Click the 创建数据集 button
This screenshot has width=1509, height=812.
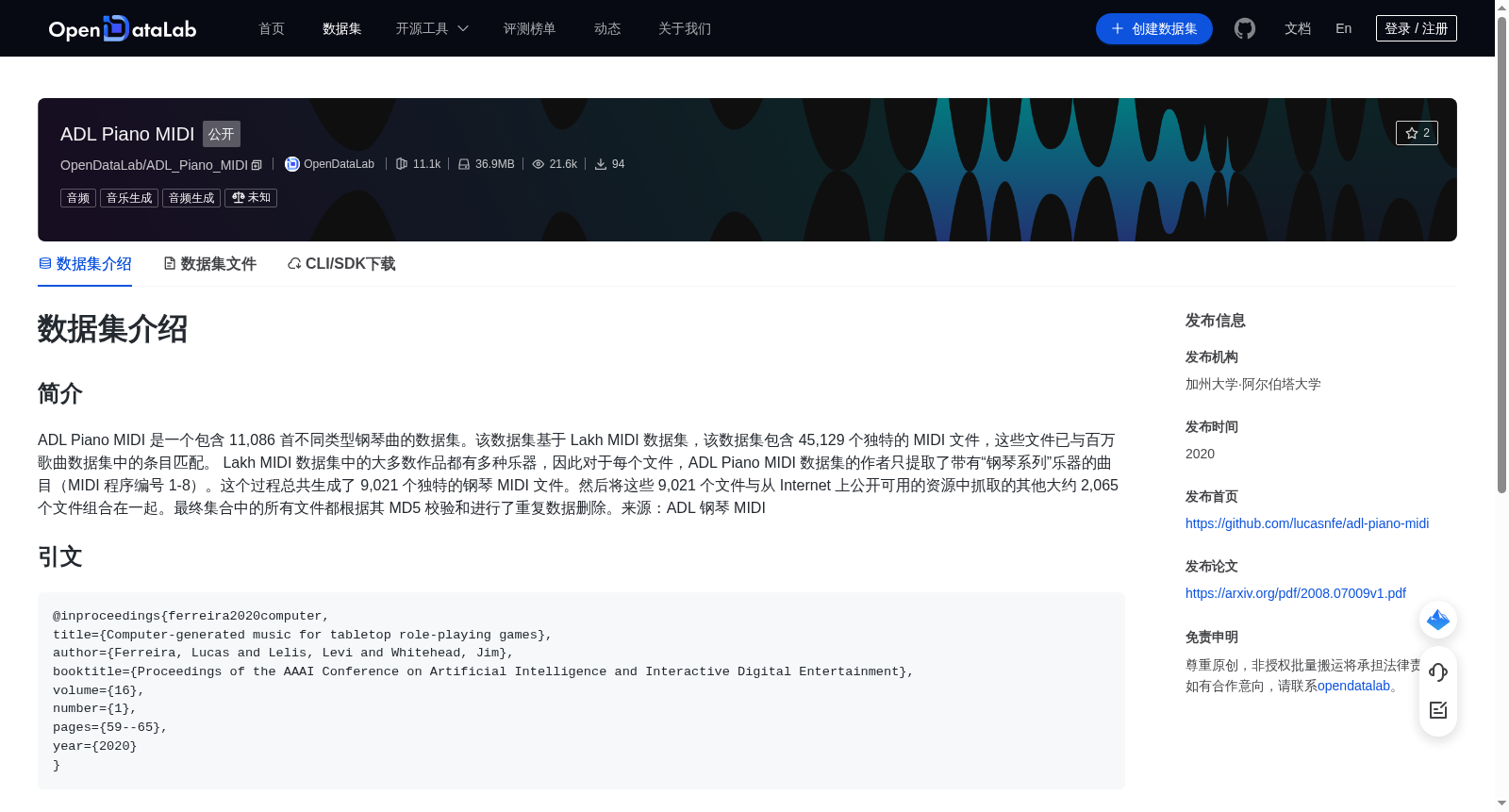pyautogui.click(x=1154, y=29)
